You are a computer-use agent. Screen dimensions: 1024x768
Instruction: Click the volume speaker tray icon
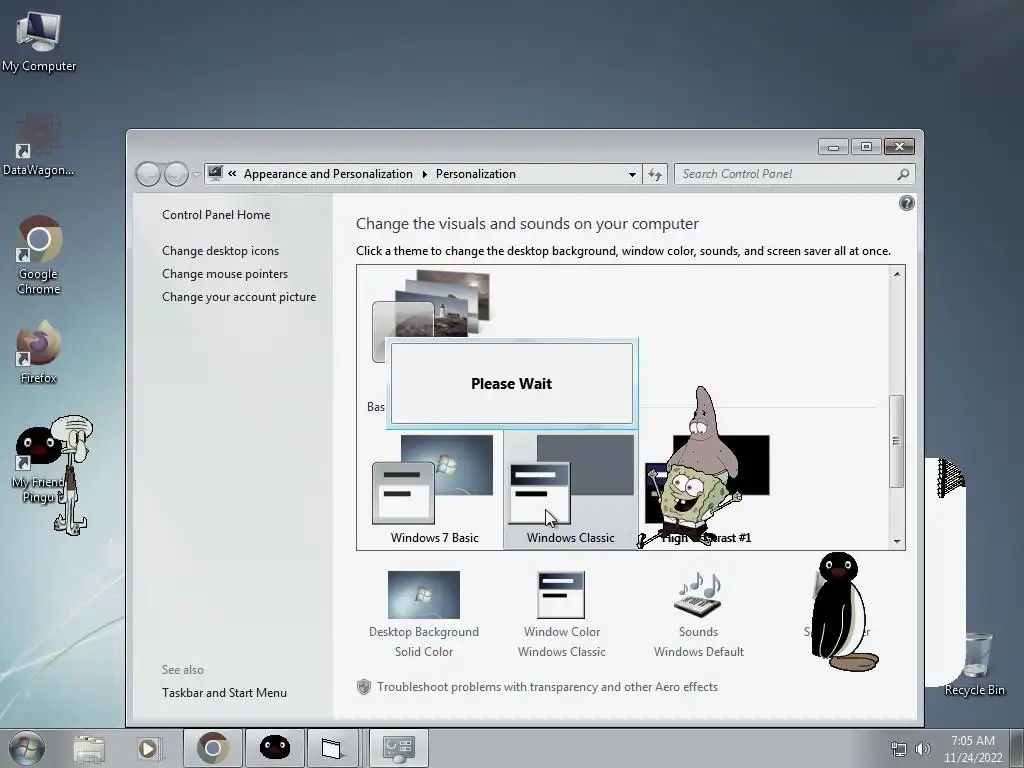coord(923,749)
